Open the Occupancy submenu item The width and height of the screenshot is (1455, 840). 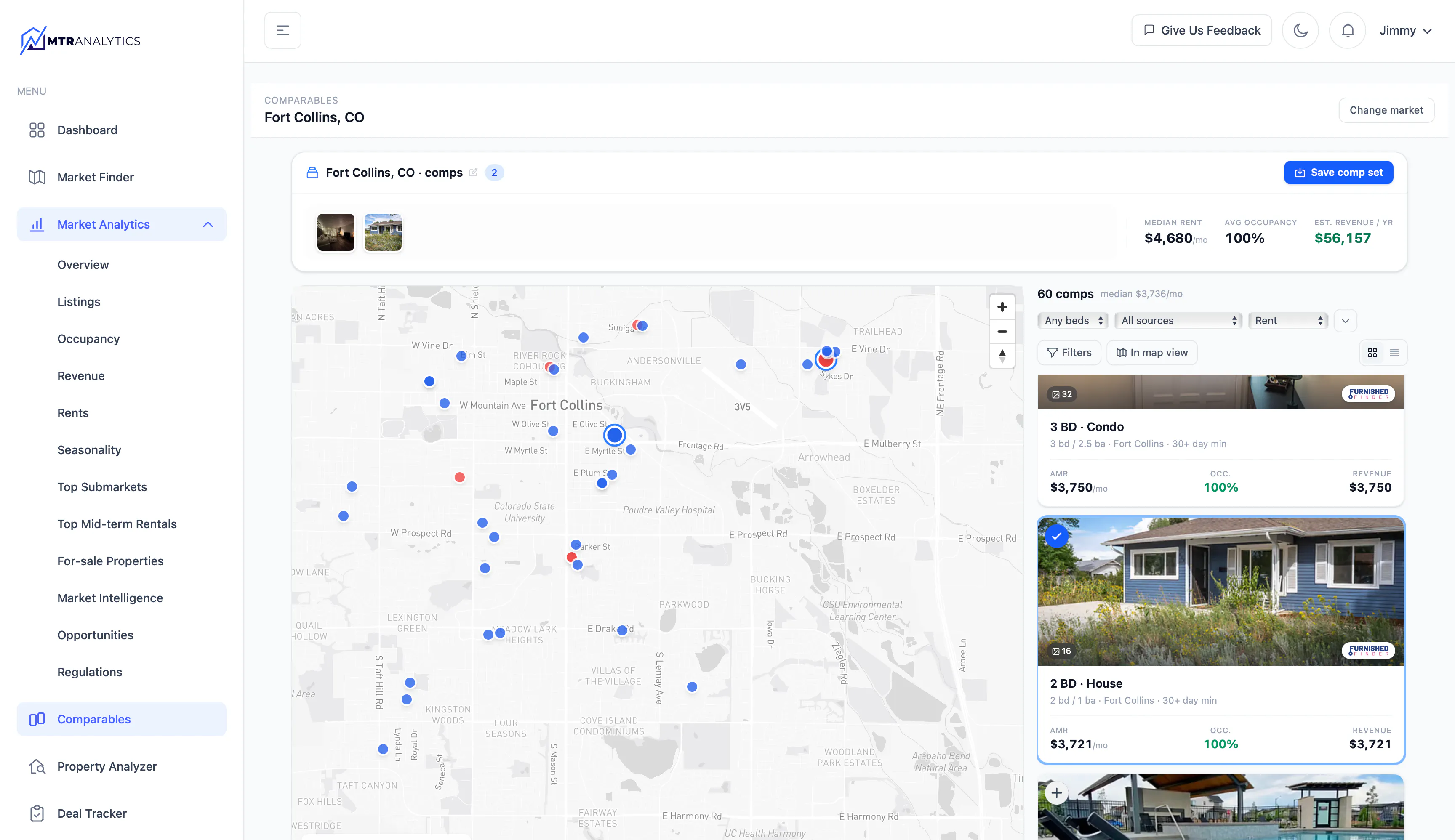(88, 339)
